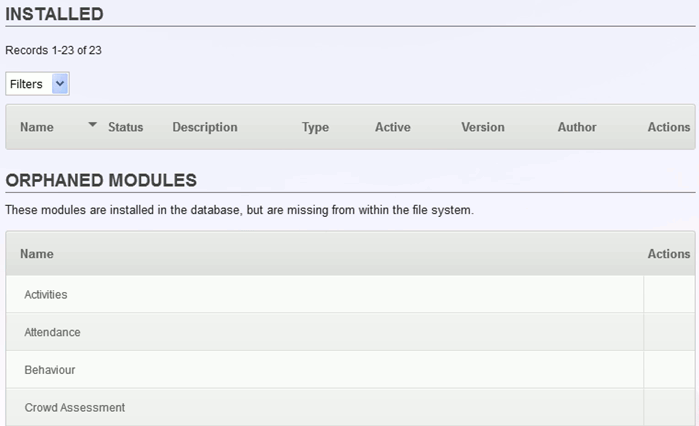Select the Version column header
Viewport: 699px width, 426px height.
coord(483,127)
